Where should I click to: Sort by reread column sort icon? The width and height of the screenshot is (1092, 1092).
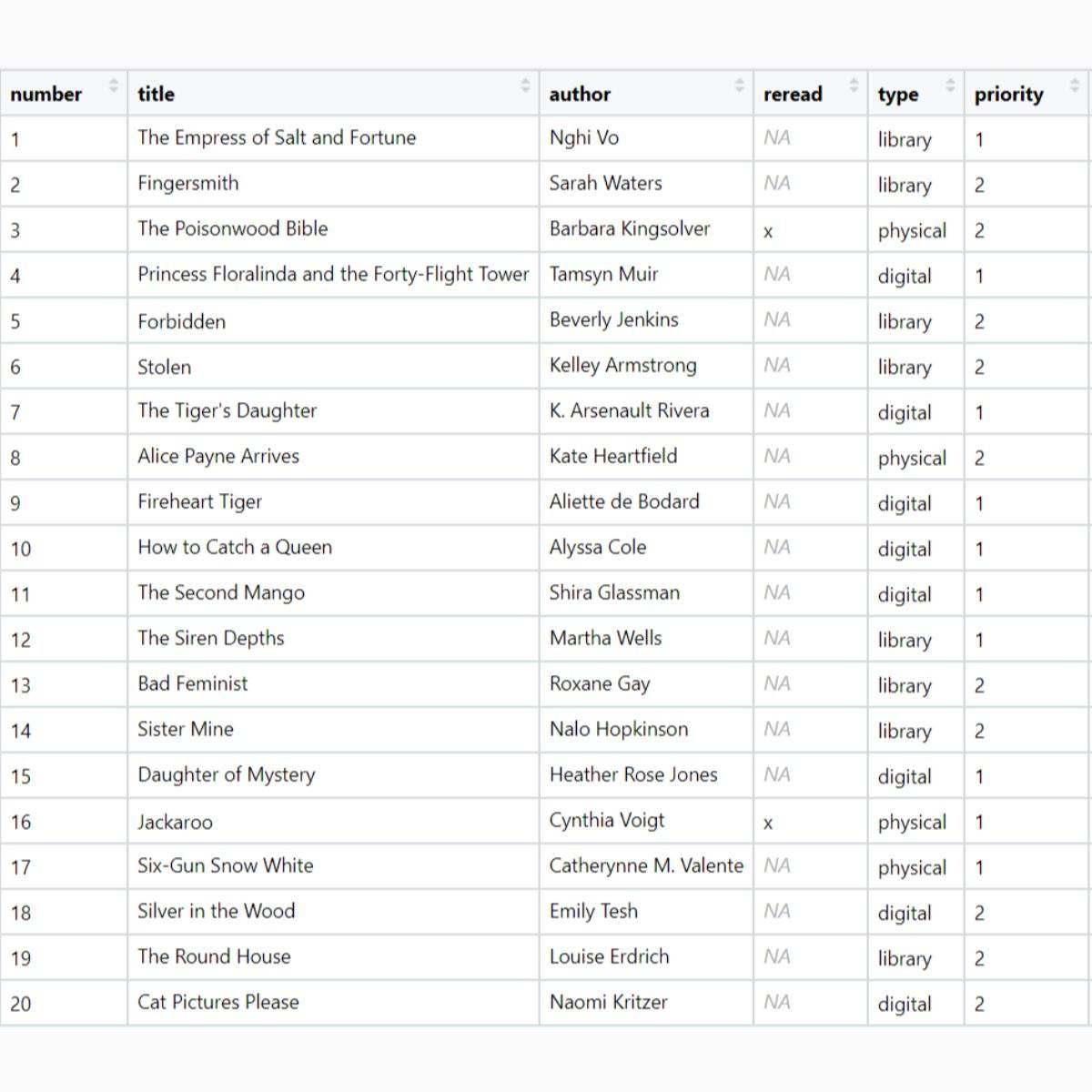(x=854, y=86)
